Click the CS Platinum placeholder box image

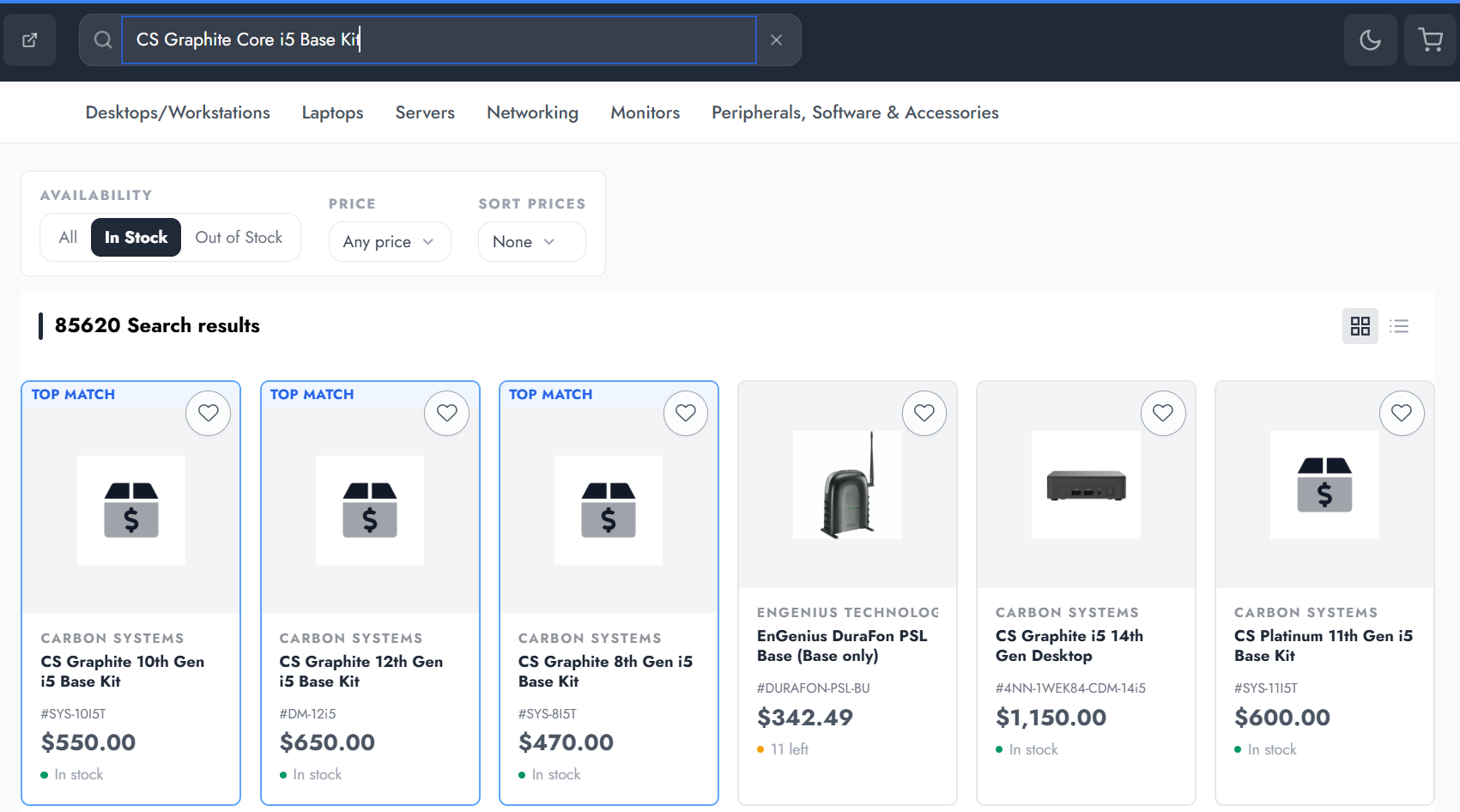pos(1324,485)
